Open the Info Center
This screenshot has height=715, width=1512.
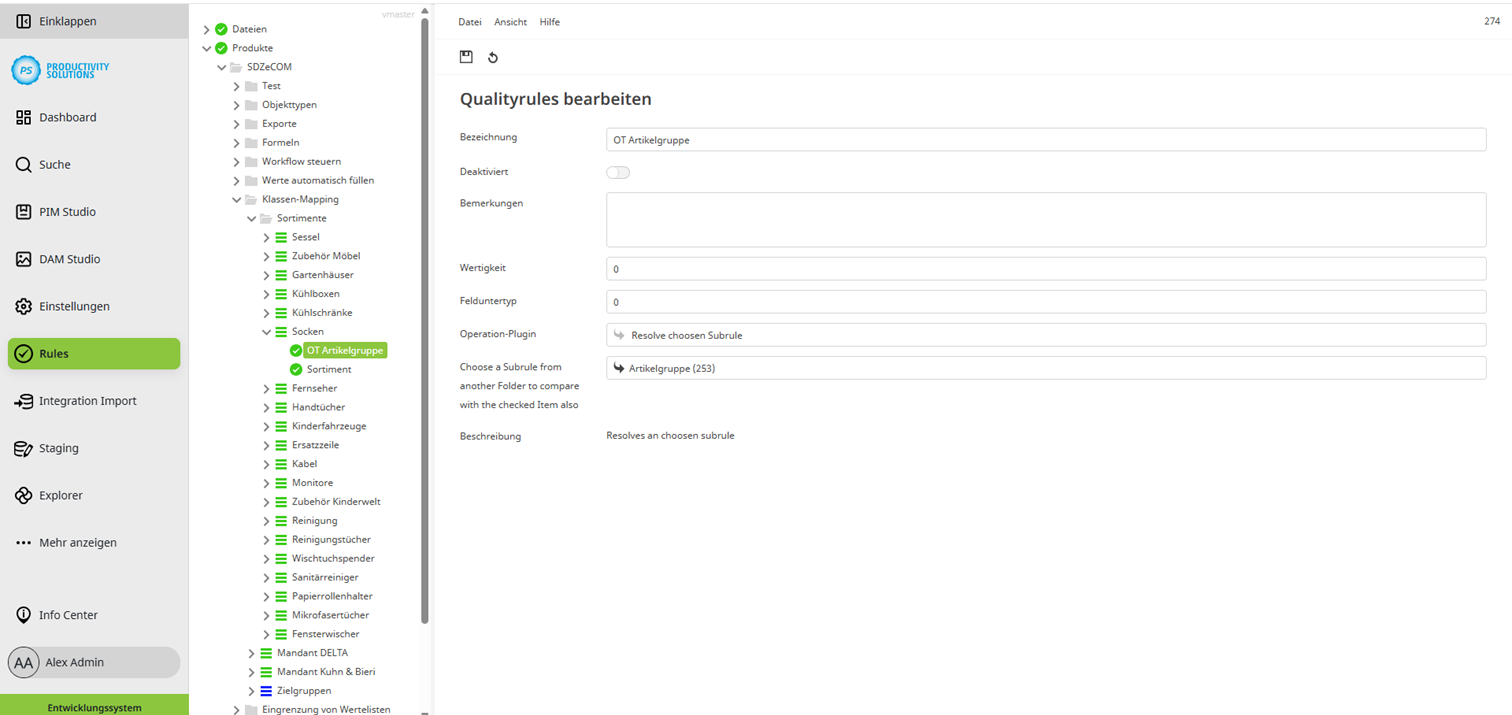click(70, 614)
